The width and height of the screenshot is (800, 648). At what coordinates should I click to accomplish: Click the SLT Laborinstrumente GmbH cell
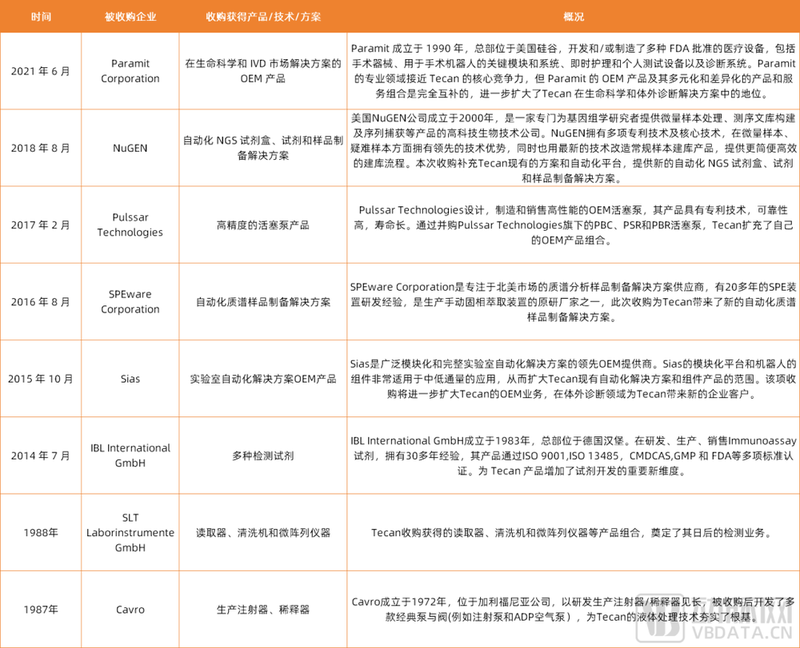click(x=128, y=532)
